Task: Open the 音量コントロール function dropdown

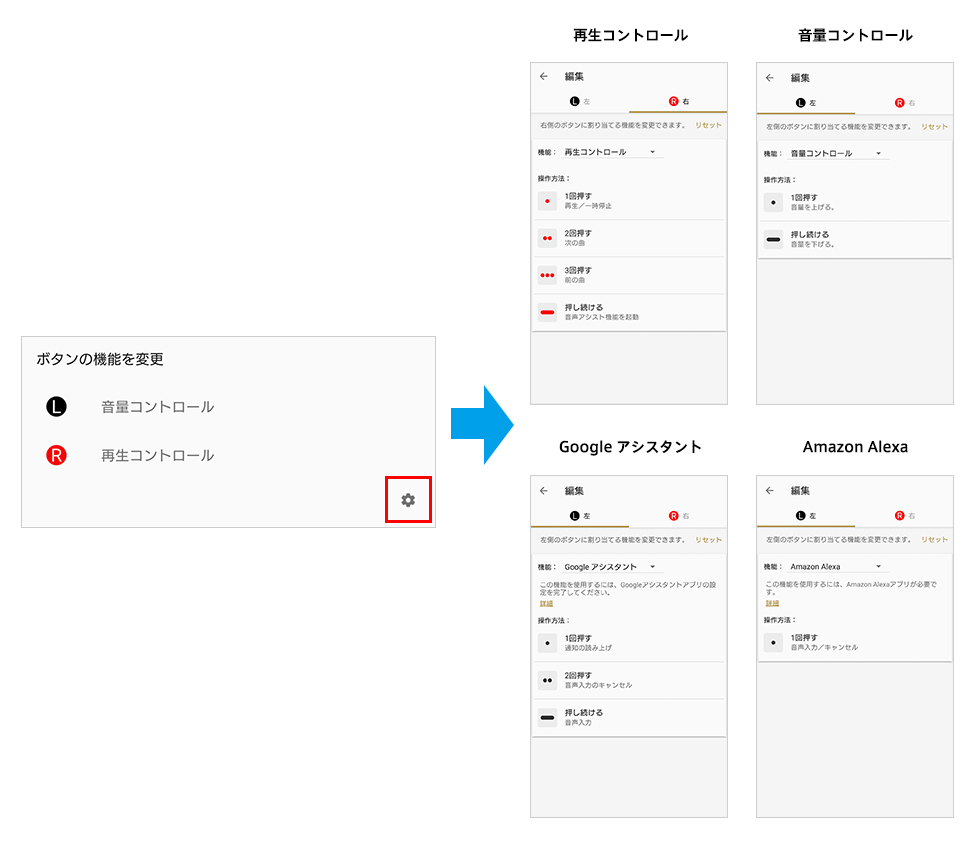Action: click(878, 153)
